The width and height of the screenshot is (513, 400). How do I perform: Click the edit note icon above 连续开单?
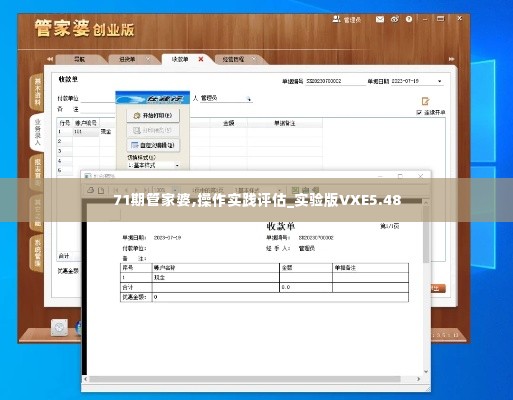(x=425, y=101)
